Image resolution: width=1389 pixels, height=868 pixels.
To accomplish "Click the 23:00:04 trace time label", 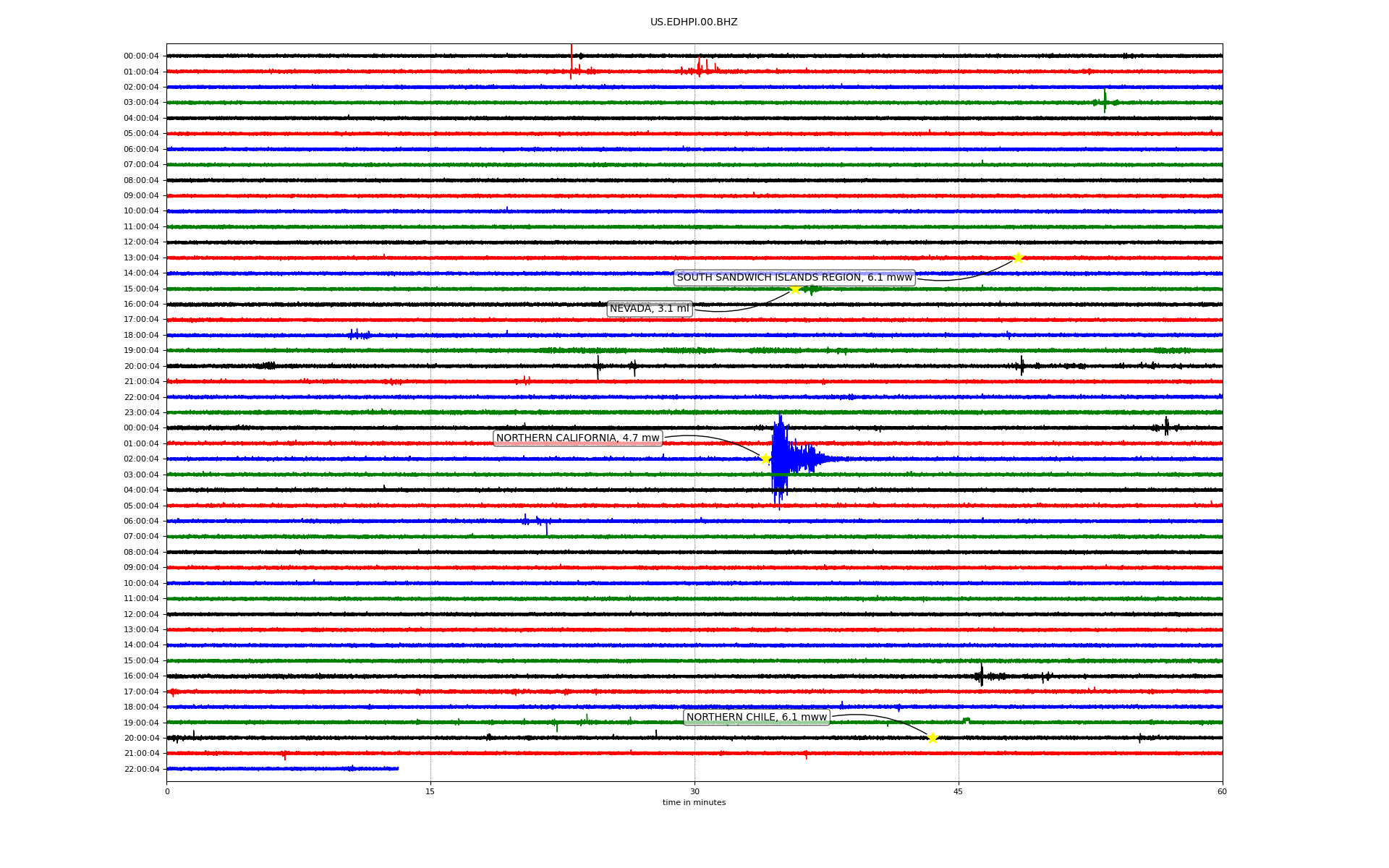I will tap(141, 413).
